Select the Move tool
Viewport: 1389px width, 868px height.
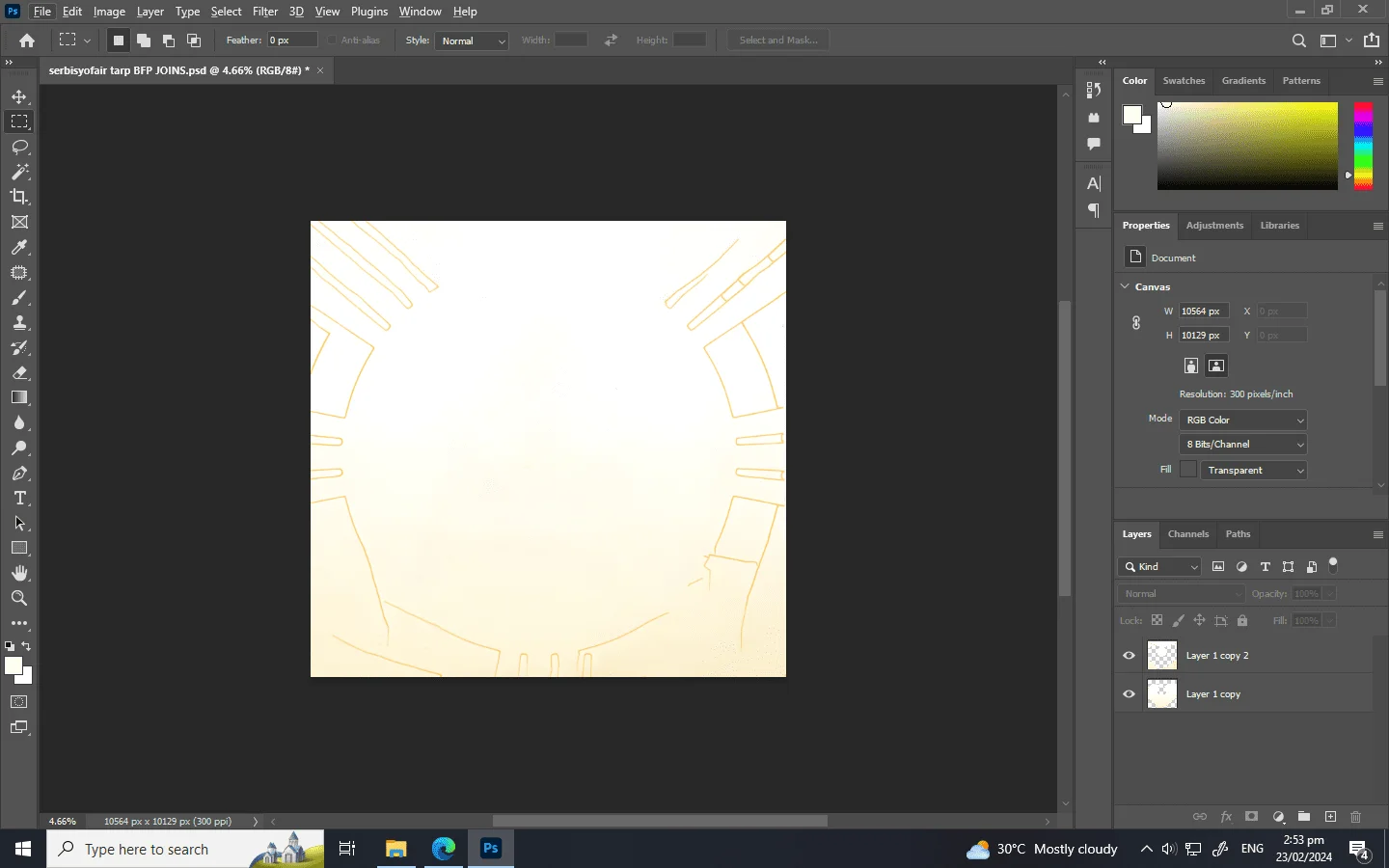pyautogui.click(x=19, y=97)
